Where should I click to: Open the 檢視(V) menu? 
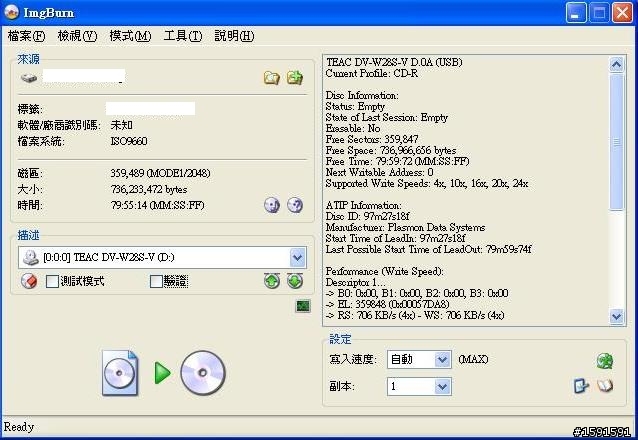(x=77, y=36)
